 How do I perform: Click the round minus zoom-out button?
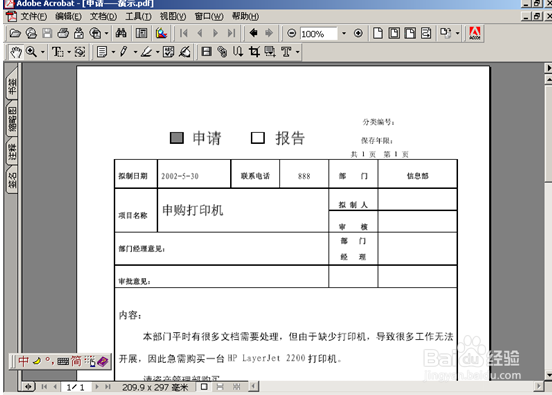coord(291,33)
